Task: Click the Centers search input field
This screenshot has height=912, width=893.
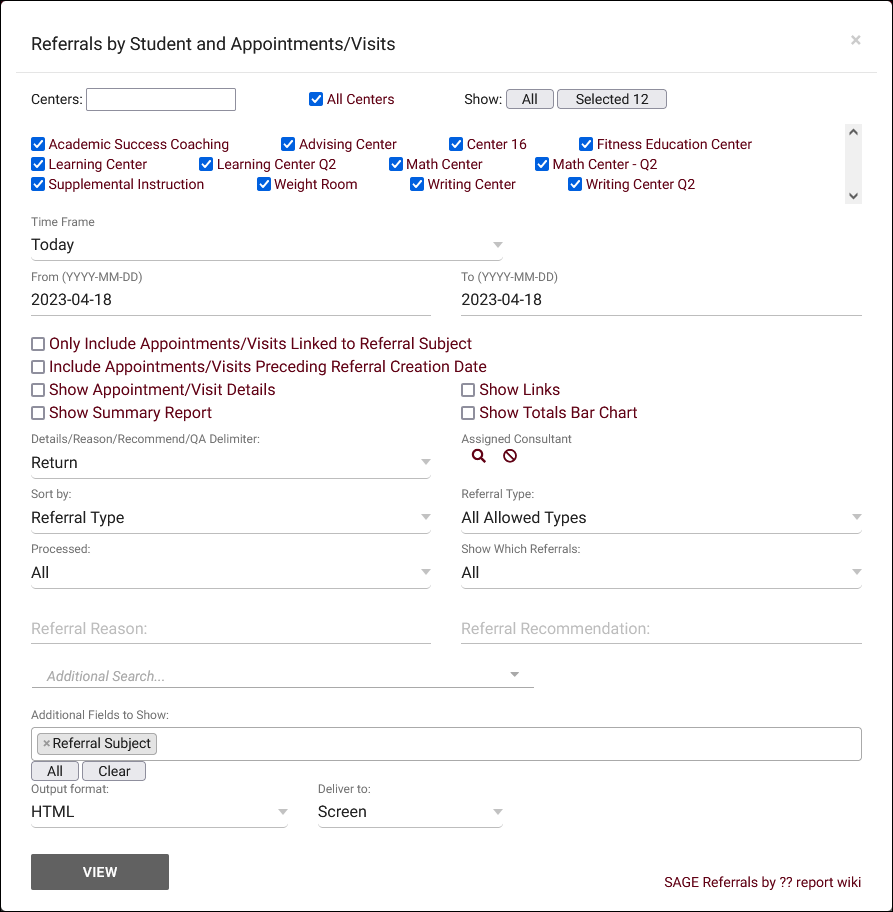Action: click(x=161, y=99)
